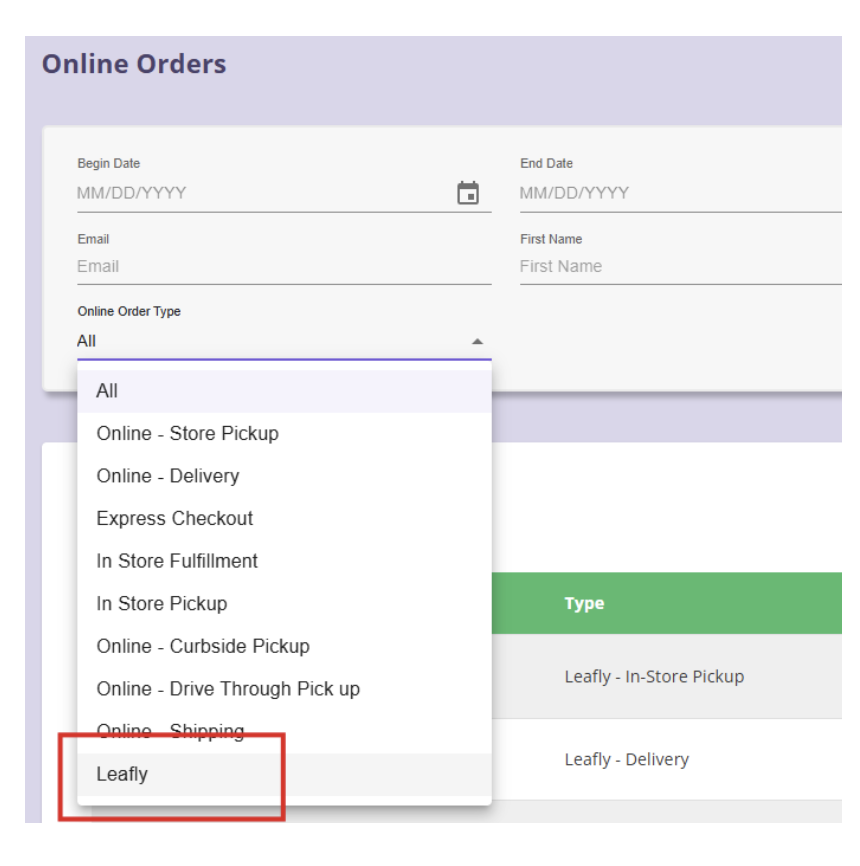Focus the Email text field
This screenshot has height=866, width=860.
(x=283, y=267)
